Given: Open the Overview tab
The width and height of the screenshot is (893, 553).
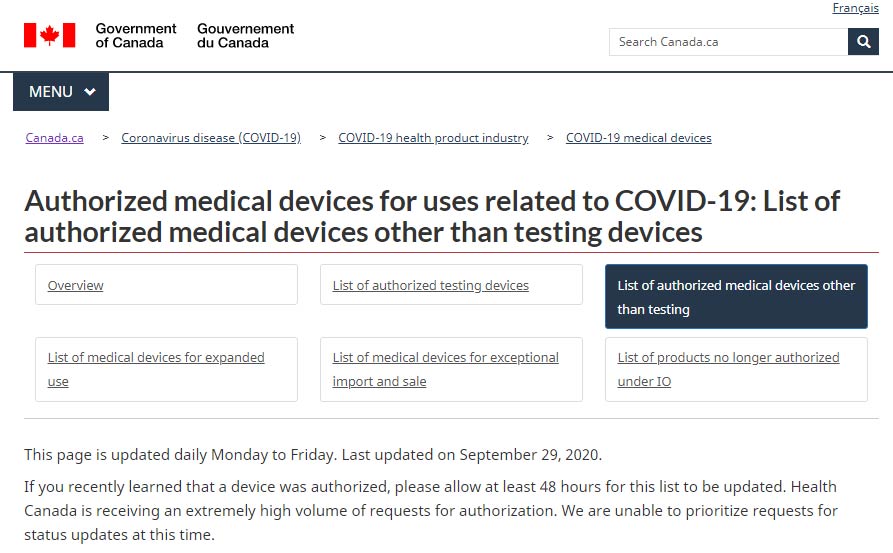Looking at the screenshot, I should tap(76, 286).
